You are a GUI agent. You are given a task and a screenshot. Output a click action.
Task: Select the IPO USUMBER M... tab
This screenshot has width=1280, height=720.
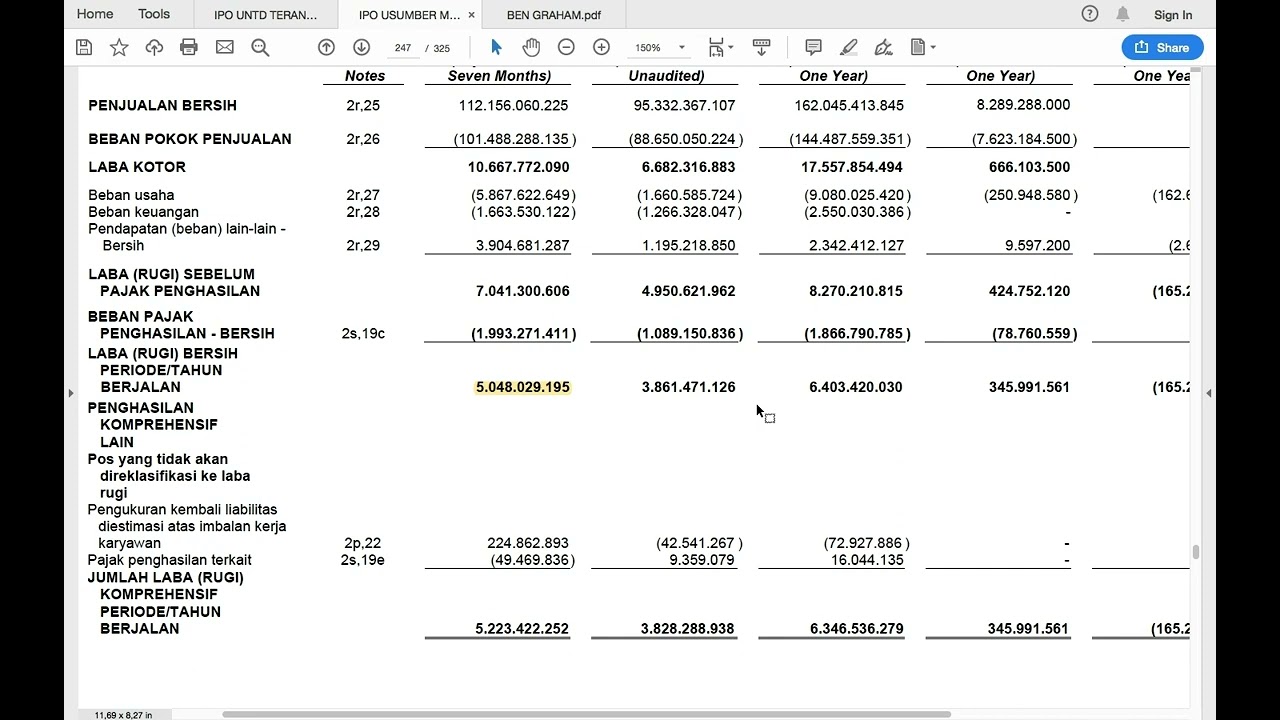[409, 15]
